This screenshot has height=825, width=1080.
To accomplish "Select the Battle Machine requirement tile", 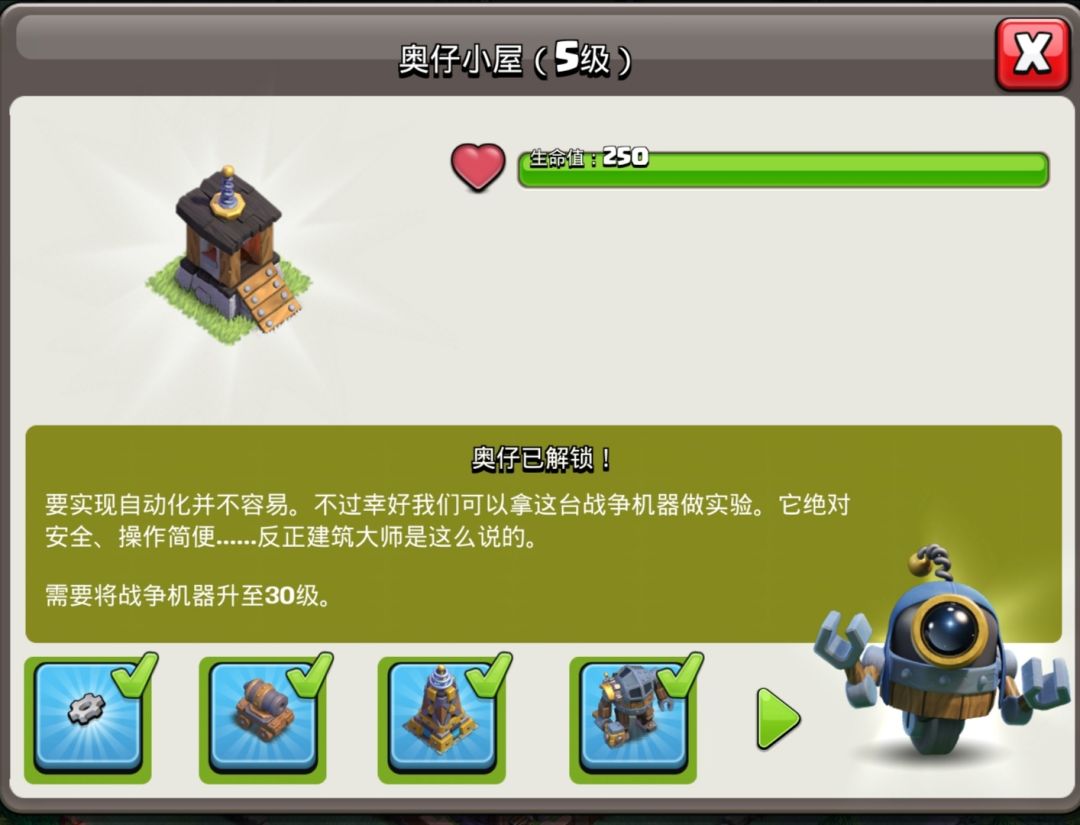I will click(633, 718).
